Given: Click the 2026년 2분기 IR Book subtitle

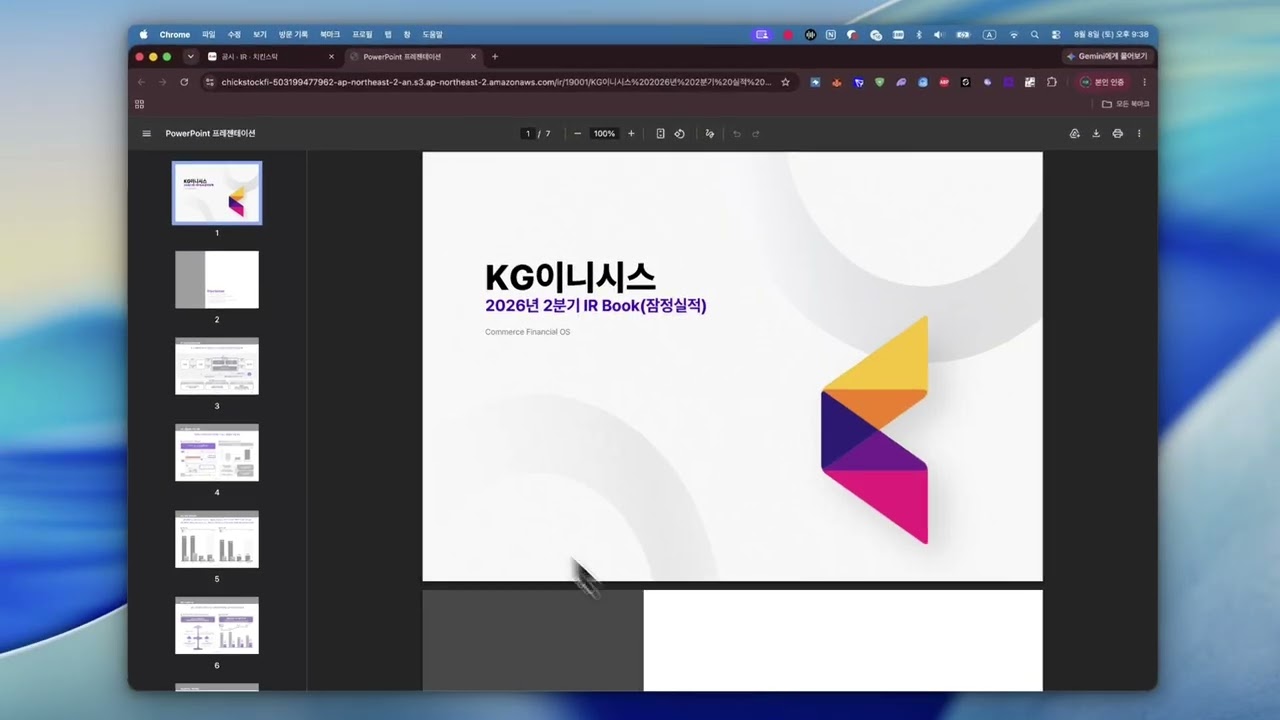Looking at the screenshot, I should [596, 306].
